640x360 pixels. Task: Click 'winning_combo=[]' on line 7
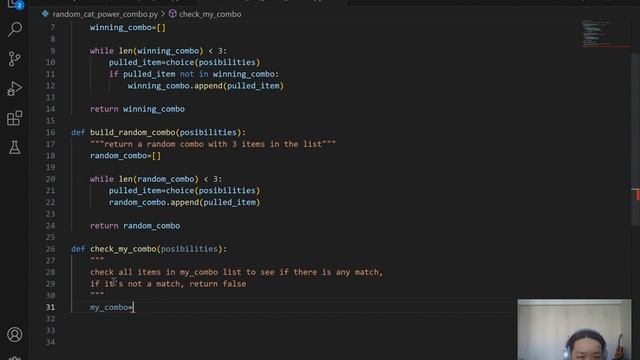(x=128, y=27)
